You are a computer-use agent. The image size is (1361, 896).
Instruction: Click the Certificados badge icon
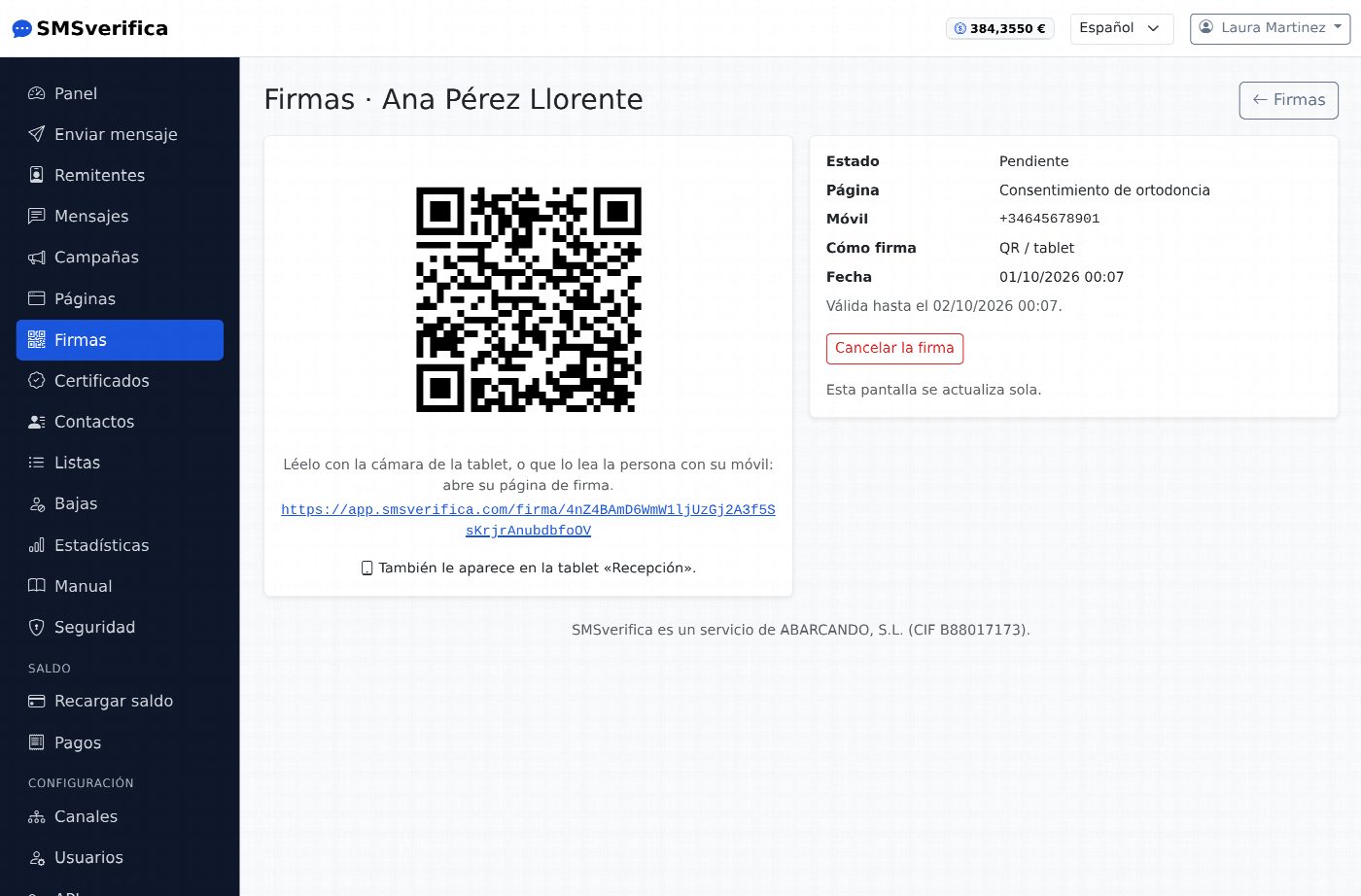[x=37, y=381]
